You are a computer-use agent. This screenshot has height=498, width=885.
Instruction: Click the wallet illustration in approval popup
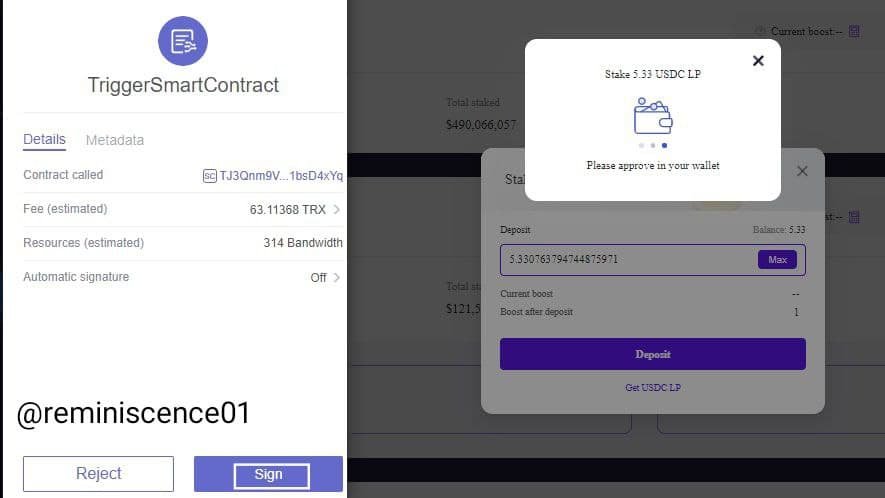click(x=653, y=116)
